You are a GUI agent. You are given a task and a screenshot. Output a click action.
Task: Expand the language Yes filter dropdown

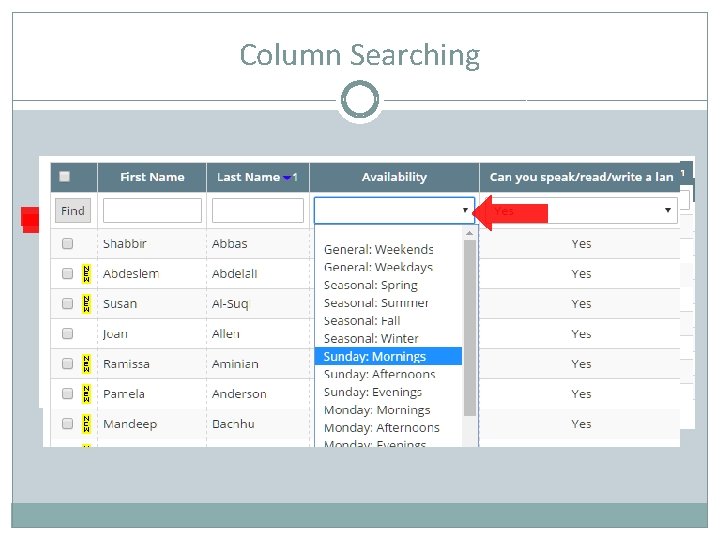[x=579, y=210]
